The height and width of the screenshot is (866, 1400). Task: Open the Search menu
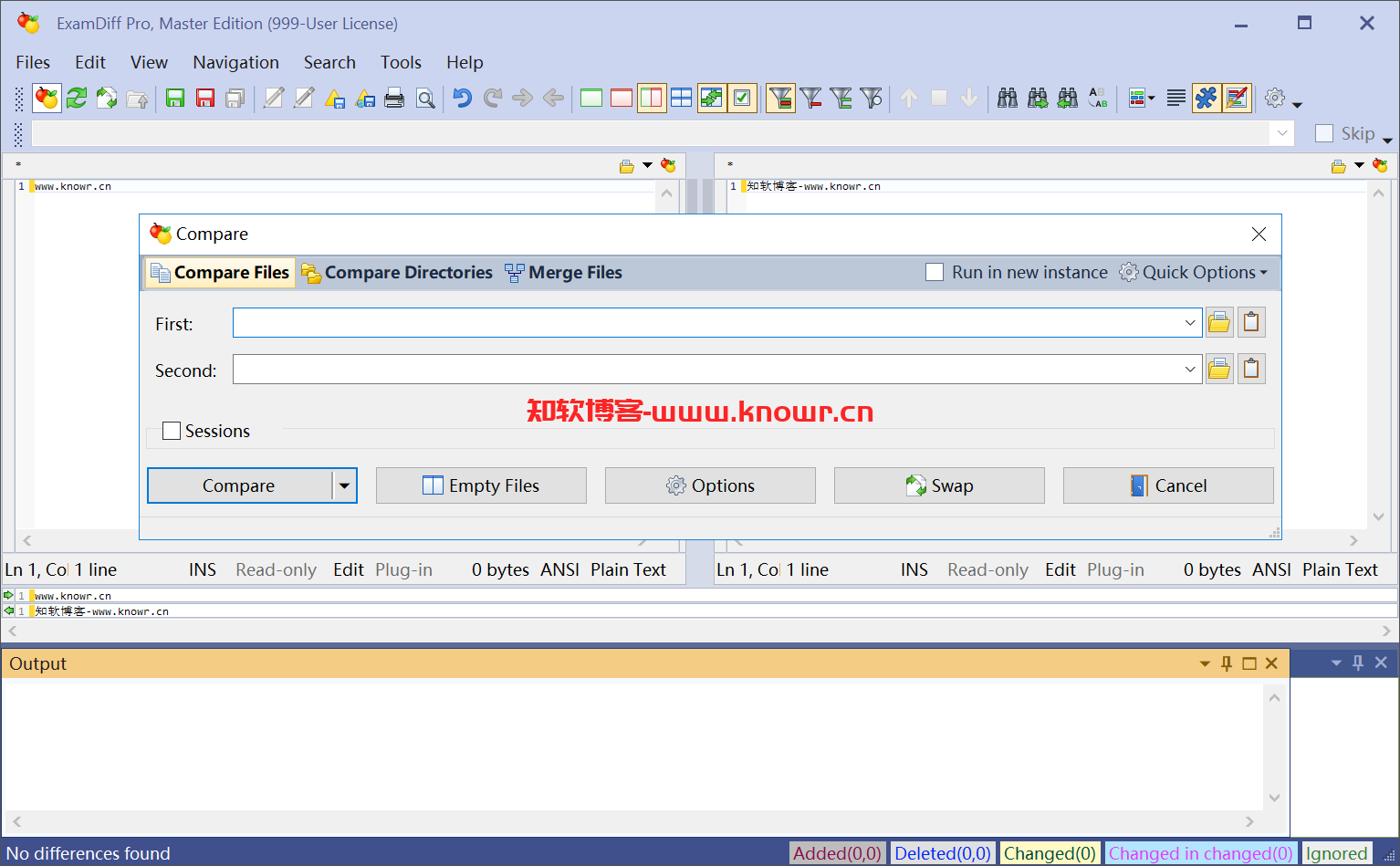pyautogui.click(x=329, y=62)
